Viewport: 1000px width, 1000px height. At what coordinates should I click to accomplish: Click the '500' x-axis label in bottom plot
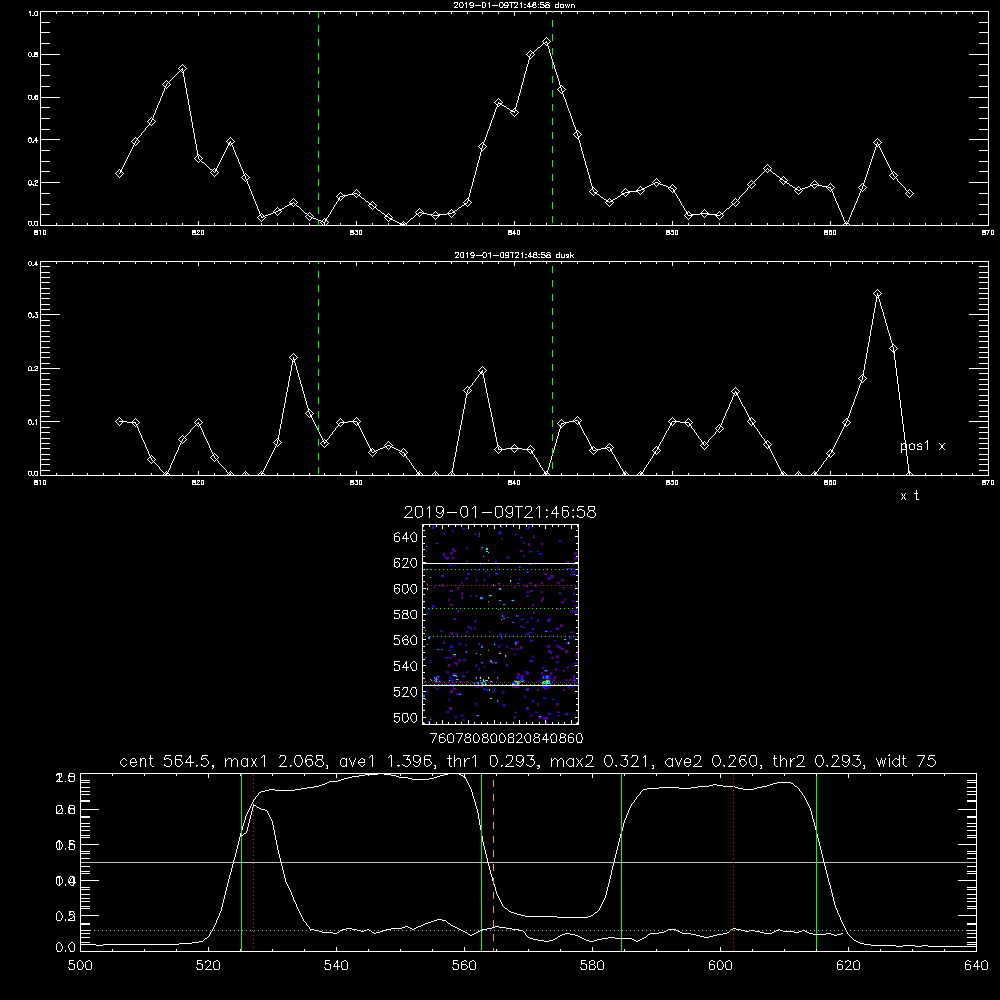coord(80,966)
